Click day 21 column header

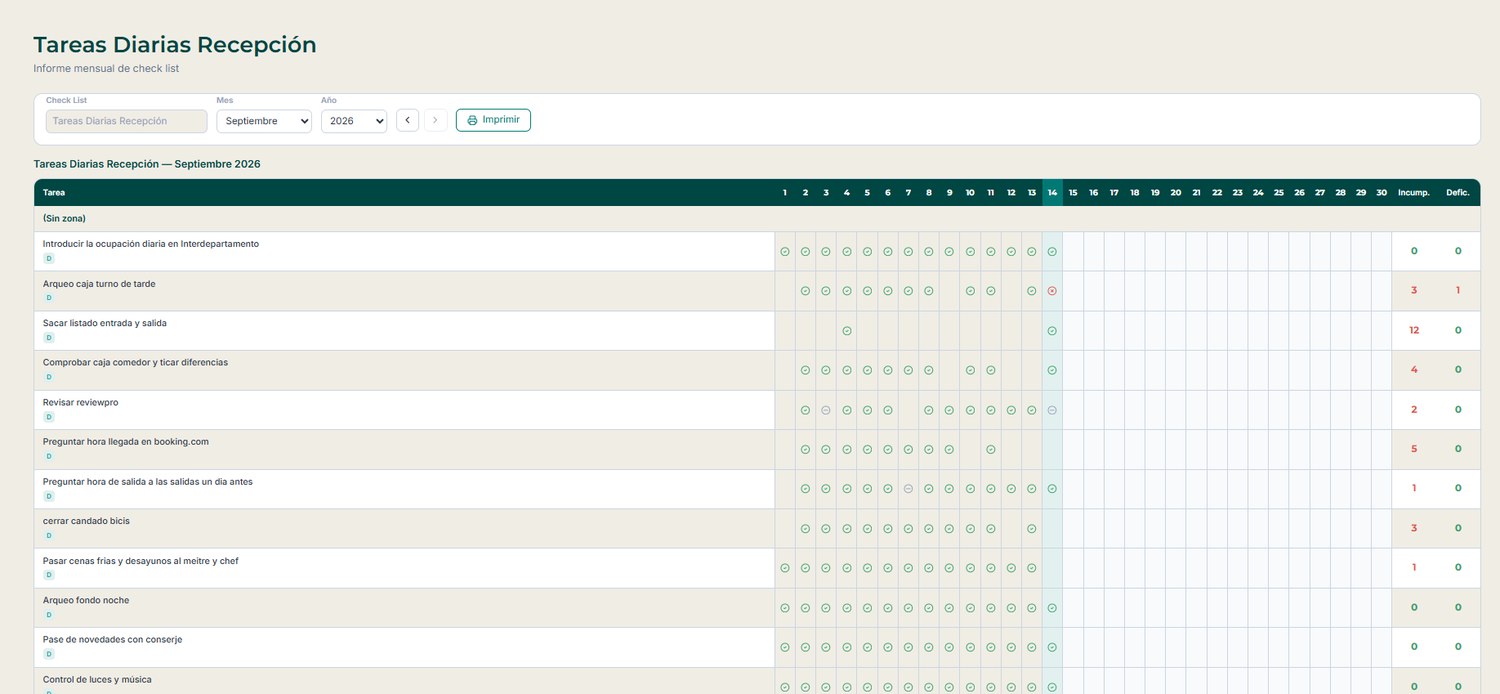[1196, 193]
